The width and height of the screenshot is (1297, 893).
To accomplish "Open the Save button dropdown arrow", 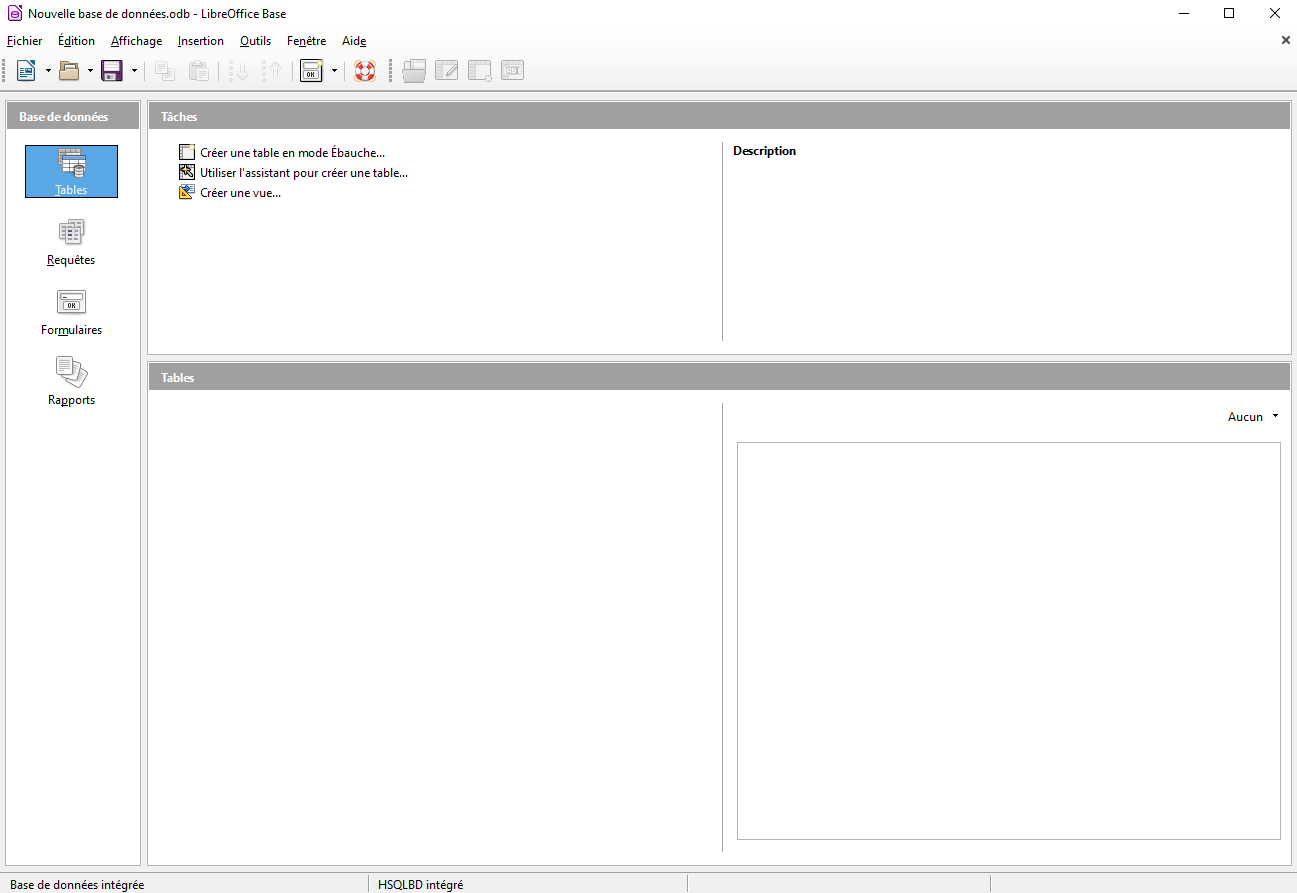I will [x=134, y=71].
